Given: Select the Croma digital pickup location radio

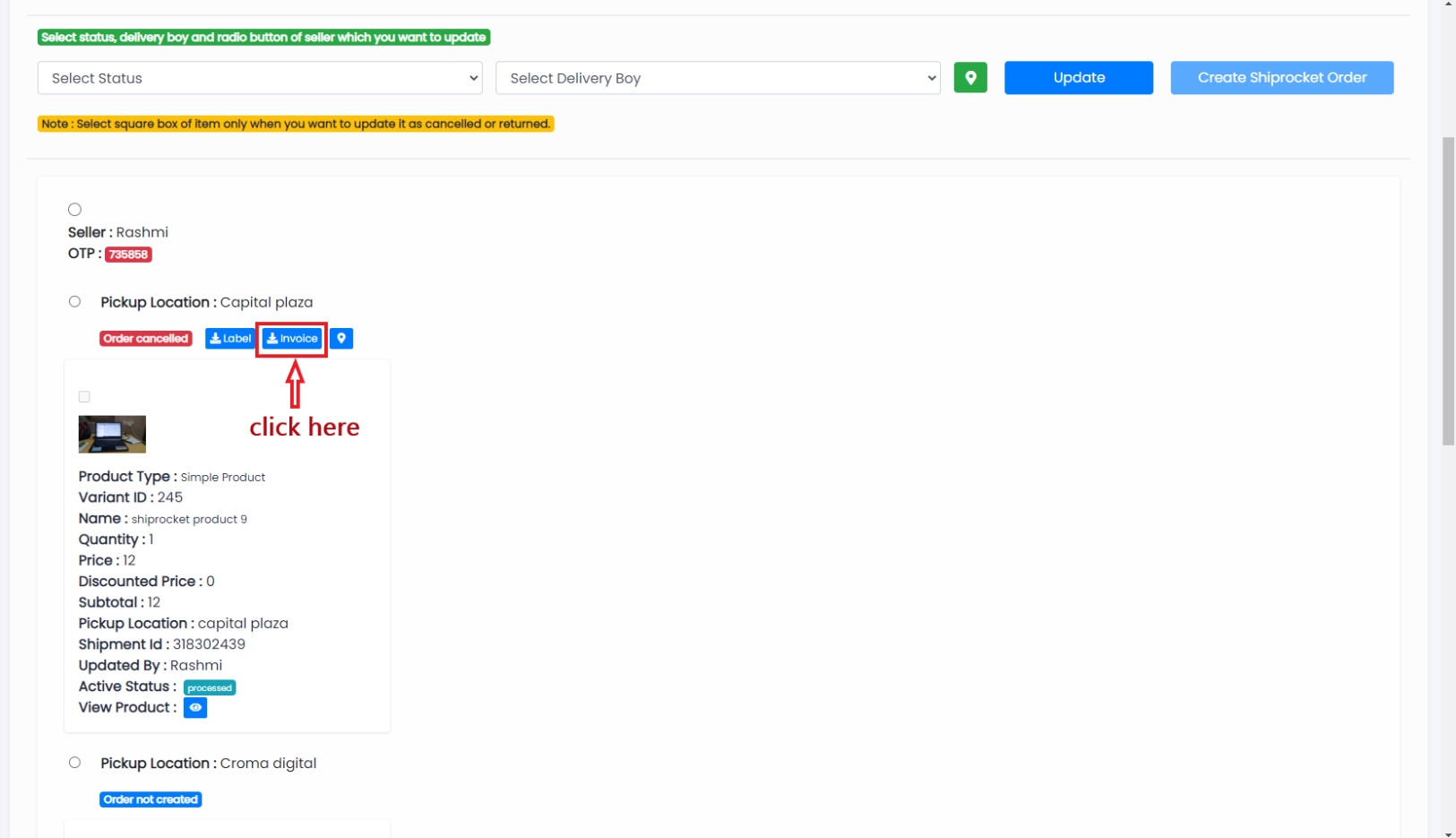Looking at the screenshot, I should pos(74,762).
